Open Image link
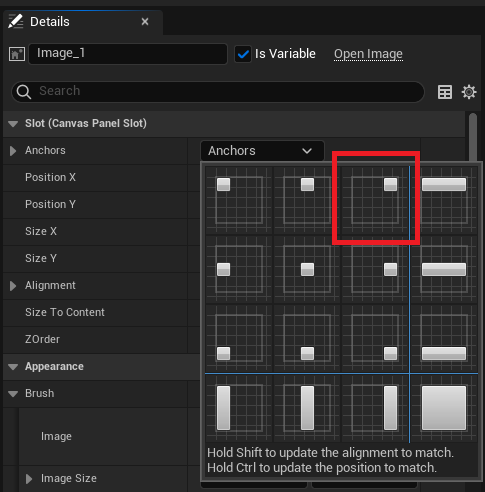485x492 pixels. point(368,54)
